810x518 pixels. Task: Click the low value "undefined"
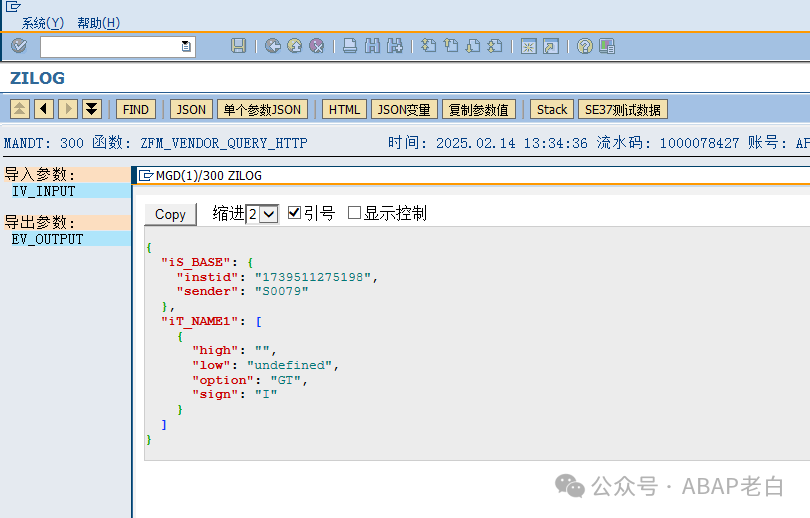coord(289,365)
